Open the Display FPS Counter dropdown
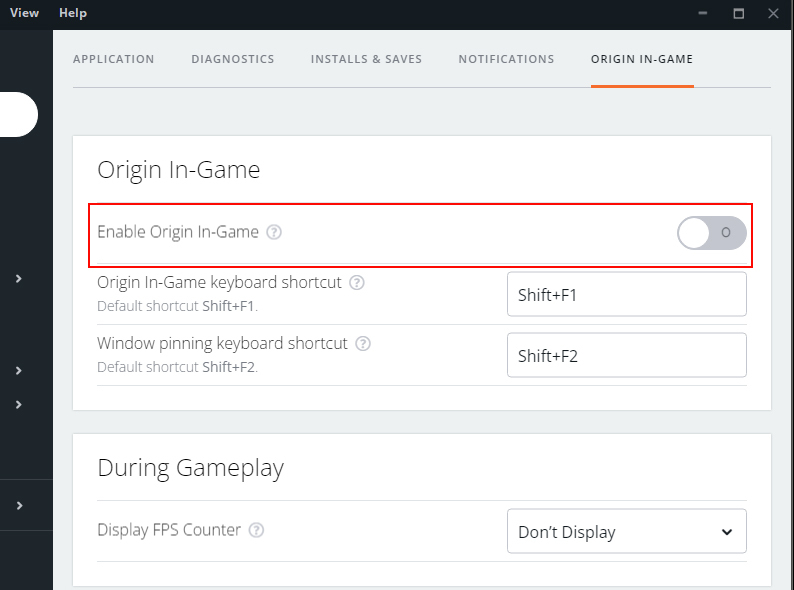 [626, 531]
